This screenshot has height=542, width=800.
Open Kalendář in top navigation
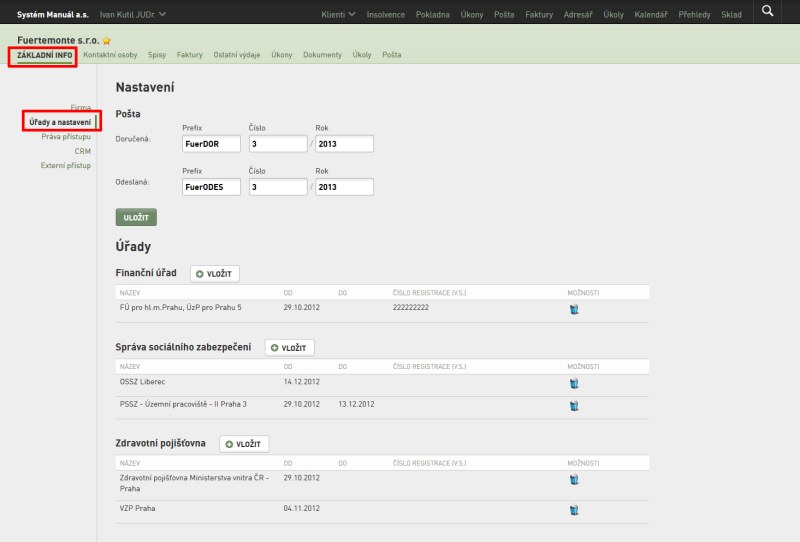(x=651, y=15)
